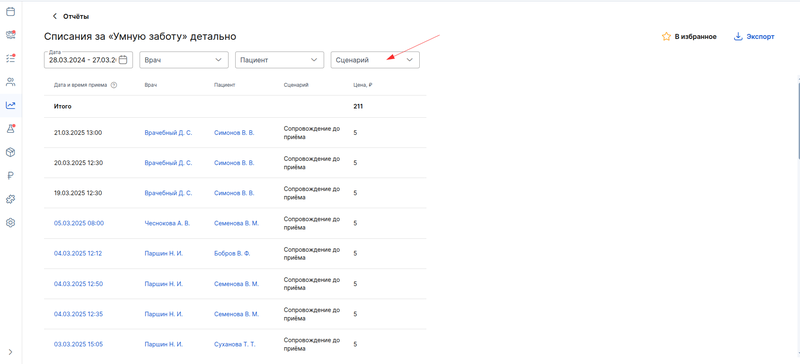Go back to Отчёты
Viewport: 800px width, 364px height.
click(x=71, y=16)
